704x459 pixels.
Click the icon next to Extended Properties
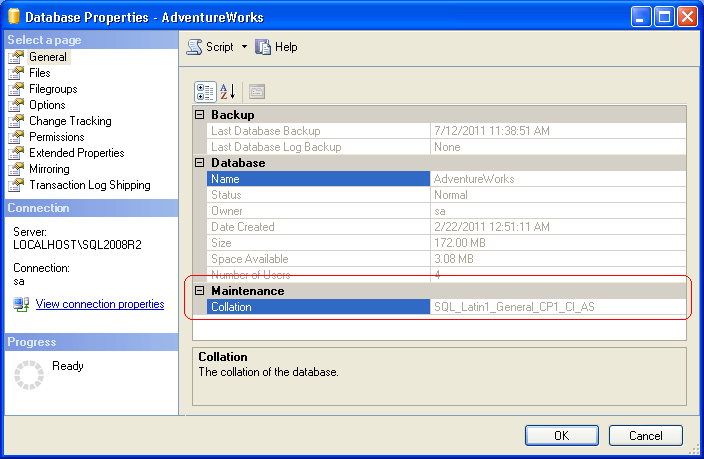coord(16,153)
